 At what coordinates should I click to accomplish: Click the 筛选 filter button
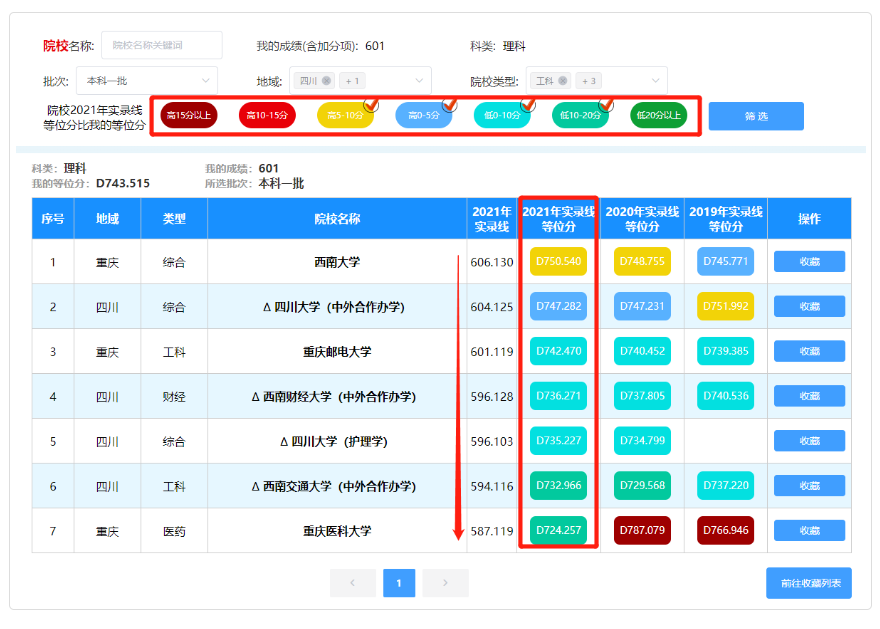[x=756, y=116]
